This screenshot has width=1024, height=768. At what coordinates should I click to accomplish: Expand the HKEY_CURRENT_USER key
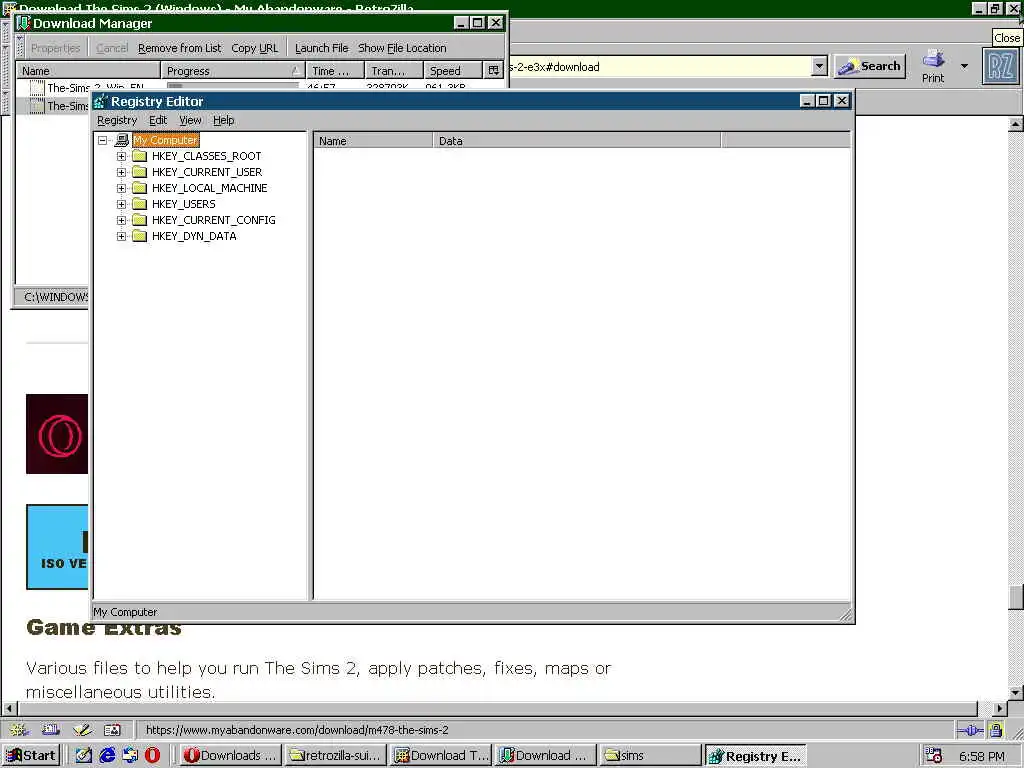[121, 172]
